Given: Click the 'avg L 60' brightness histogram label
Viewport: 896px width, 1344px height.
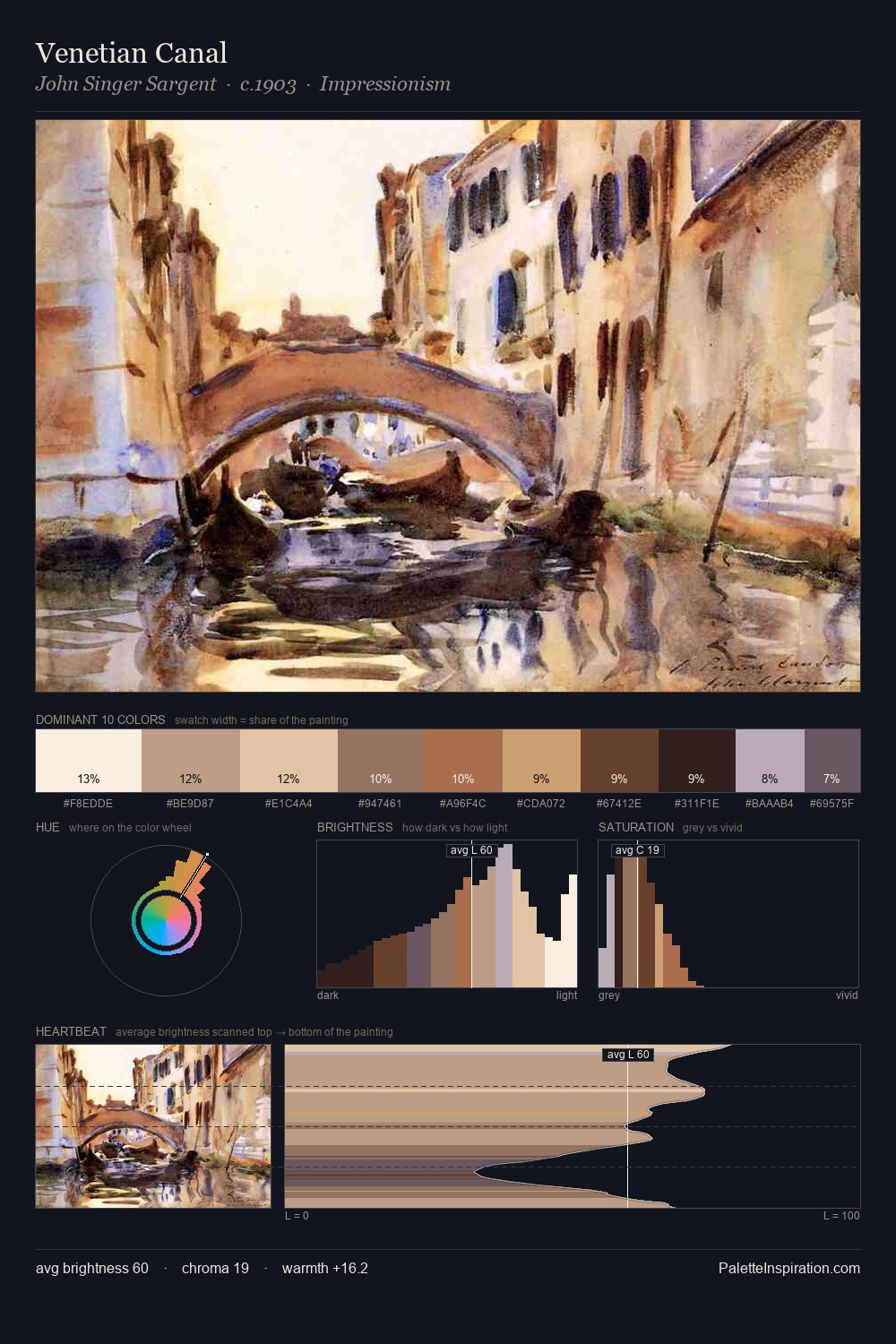Looking at the screenshot, I should 471,850.
